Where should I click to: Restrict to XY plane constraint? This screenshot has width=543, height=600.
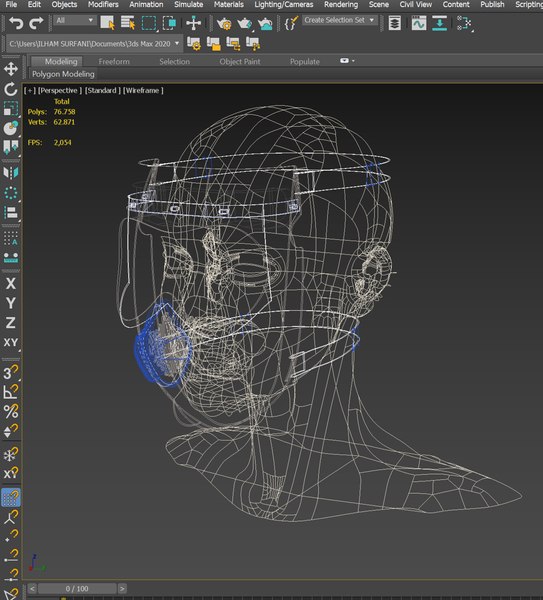tap(11, 342)
